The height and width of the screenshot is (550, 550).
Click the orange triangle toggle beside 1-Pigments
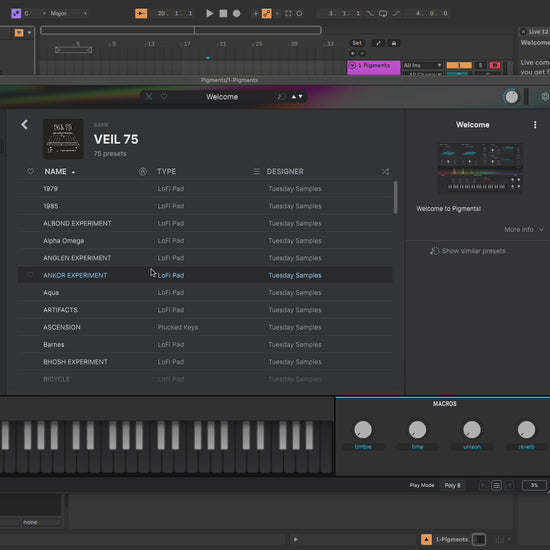[x=426, y=539]
